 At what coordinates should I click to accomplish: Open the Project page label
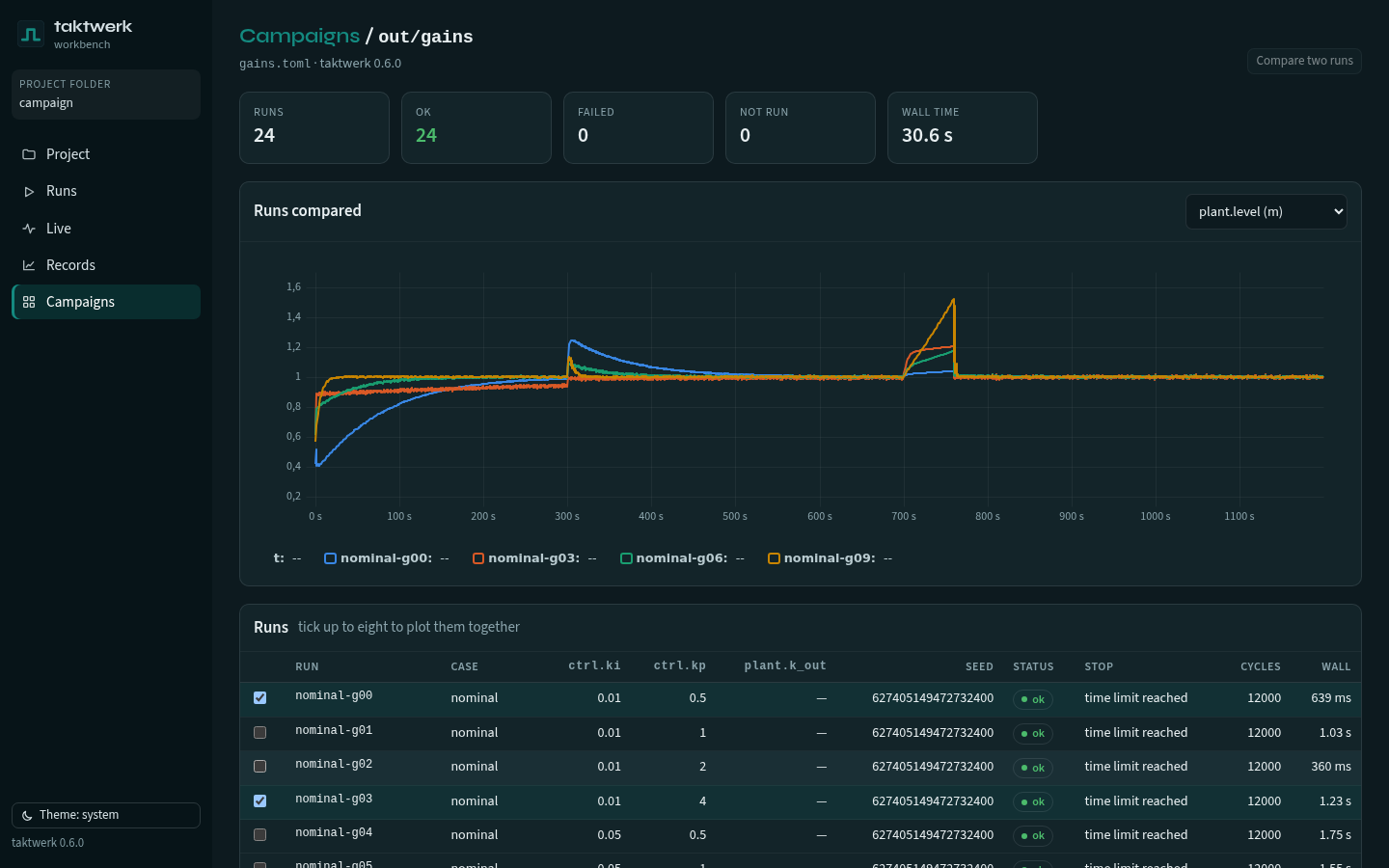(x=68, y=154)
